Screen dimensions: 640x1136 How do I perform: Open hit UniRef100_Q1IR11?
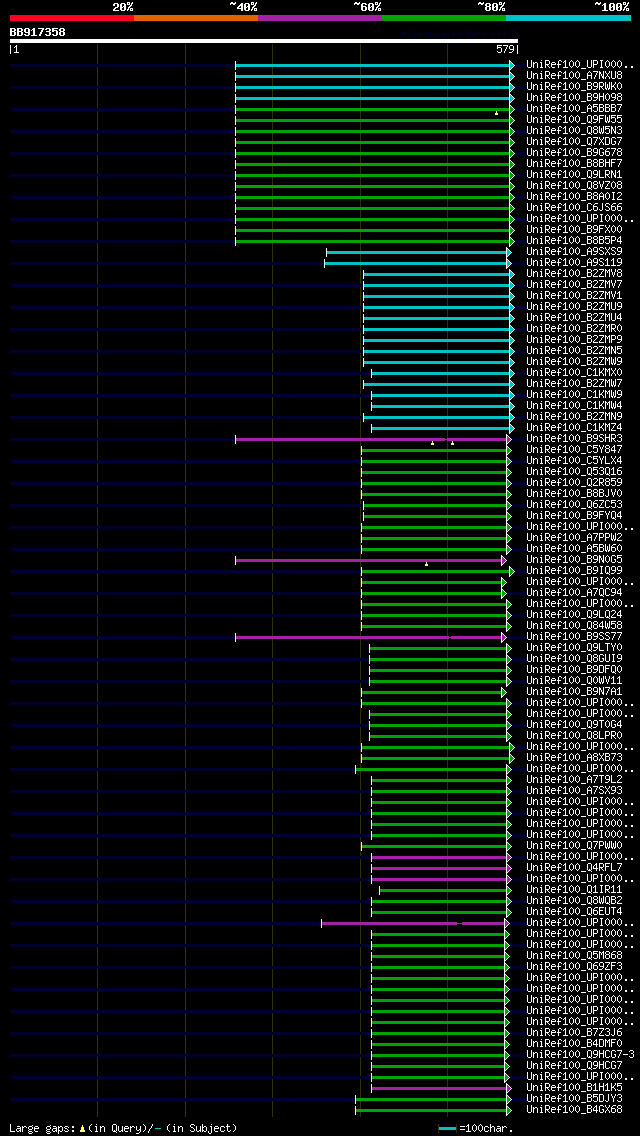pos(574,890)
